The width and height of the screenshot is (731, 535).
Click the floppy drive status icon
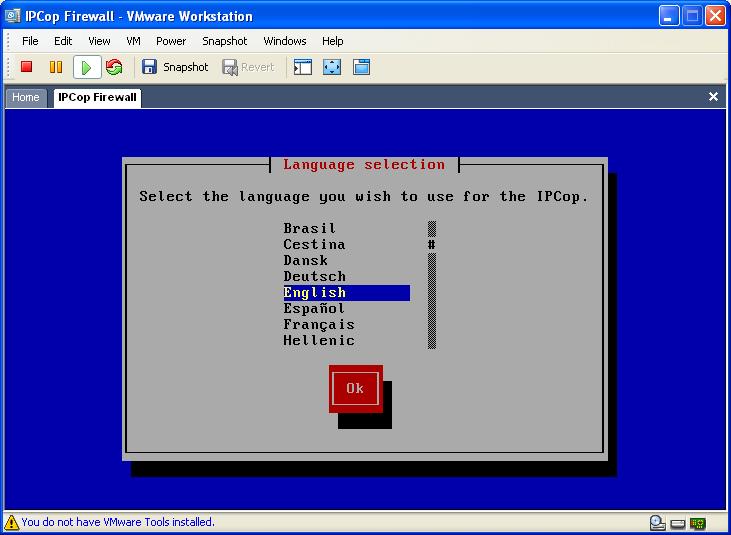[678, 522]
